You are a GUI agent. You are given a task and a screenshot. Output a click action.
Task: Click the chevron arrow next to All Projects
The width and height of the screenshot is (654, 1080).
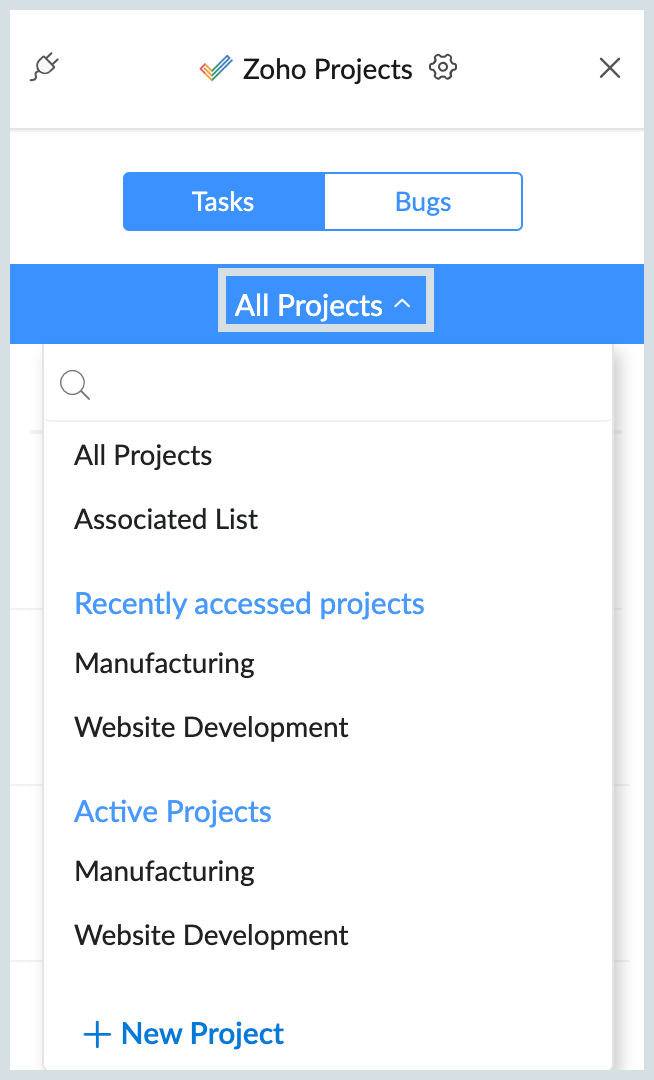click(402, 304)
